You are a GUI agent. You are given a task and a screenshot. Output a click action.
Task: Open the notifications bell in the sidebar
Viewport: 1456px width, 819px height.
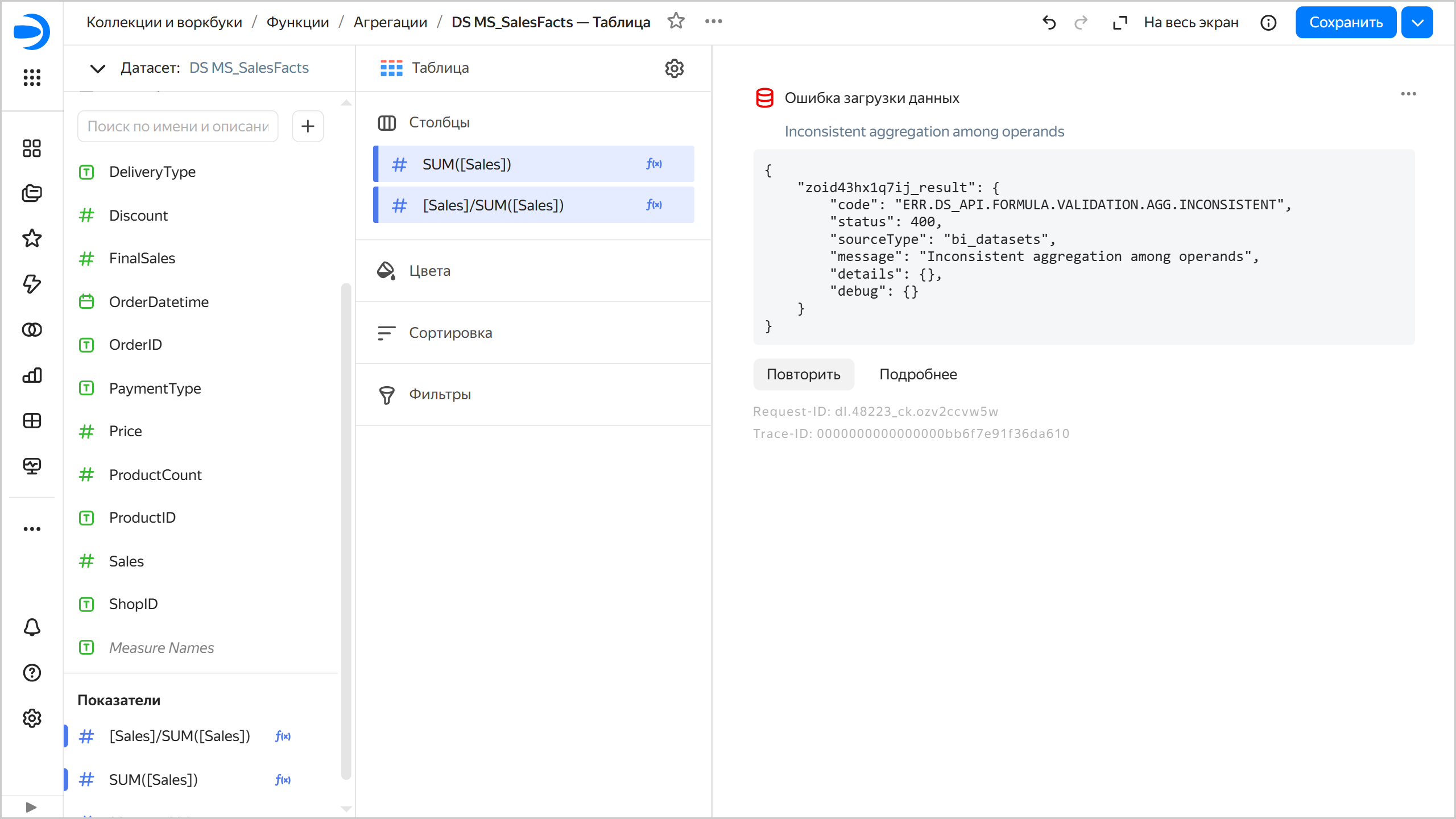pos(32,627)
